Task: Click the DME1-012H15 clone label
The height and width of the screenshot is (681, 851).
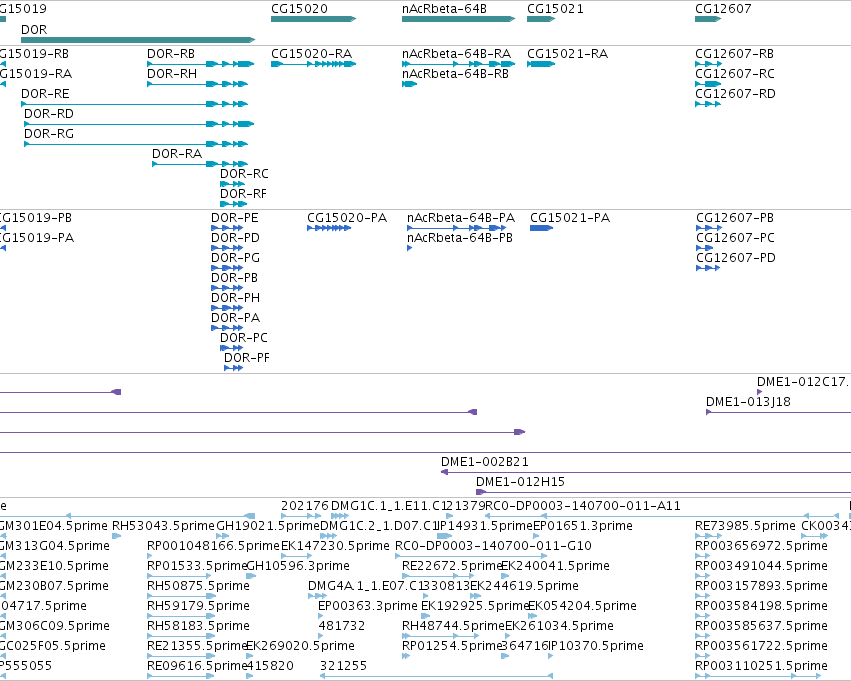Action: click(520, 482)
